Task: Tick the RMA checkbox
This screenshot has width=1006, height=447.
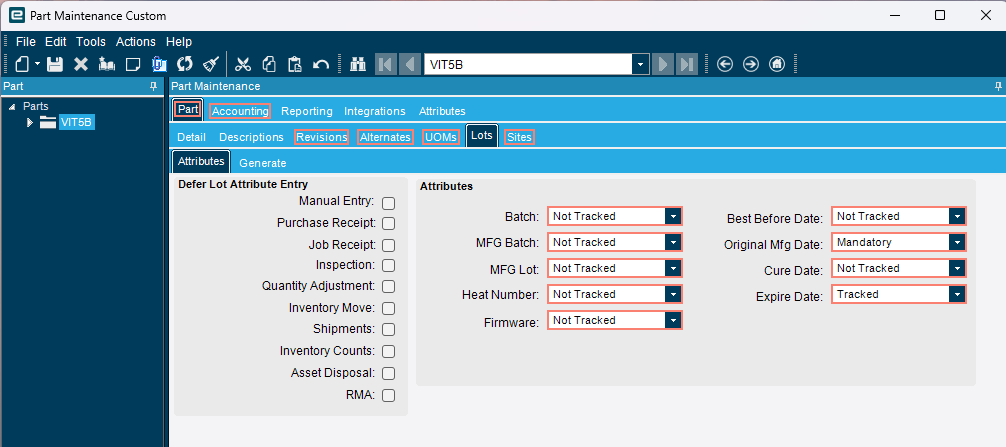Action: coord(388,396)
